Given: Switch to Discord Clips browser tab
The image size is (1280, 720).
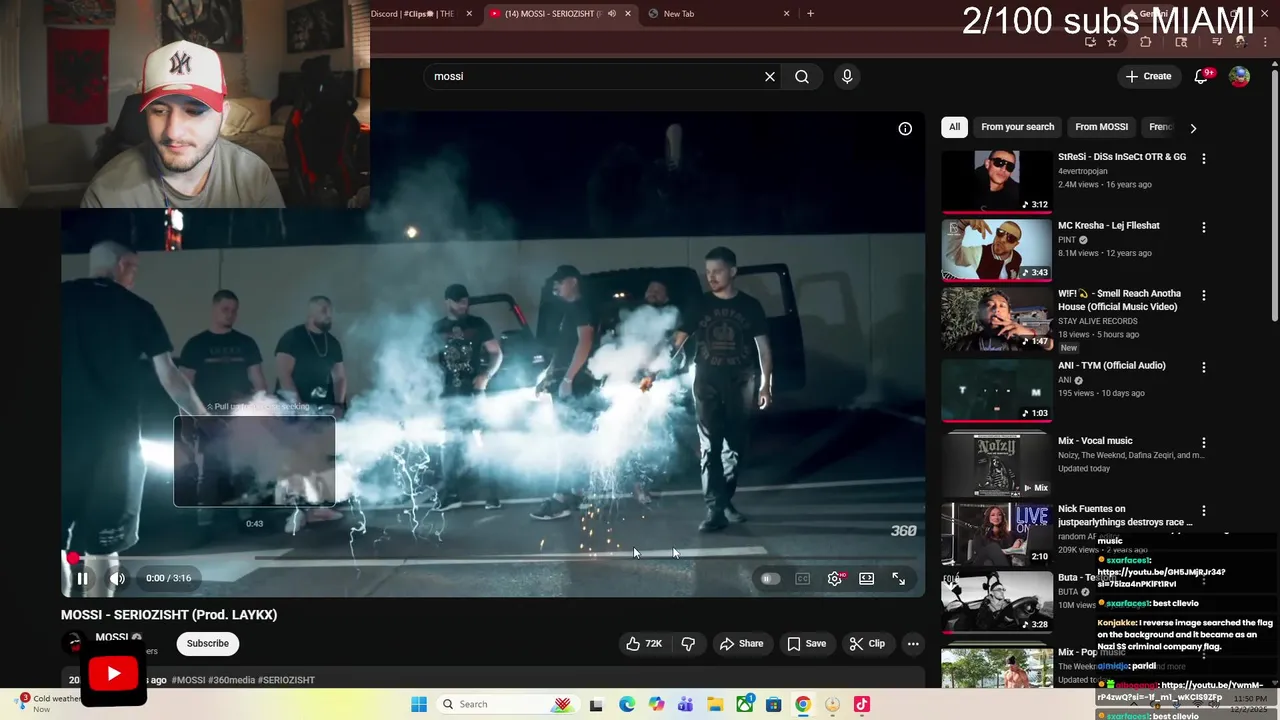Looking at the screenshot, I should click(412, 14).
